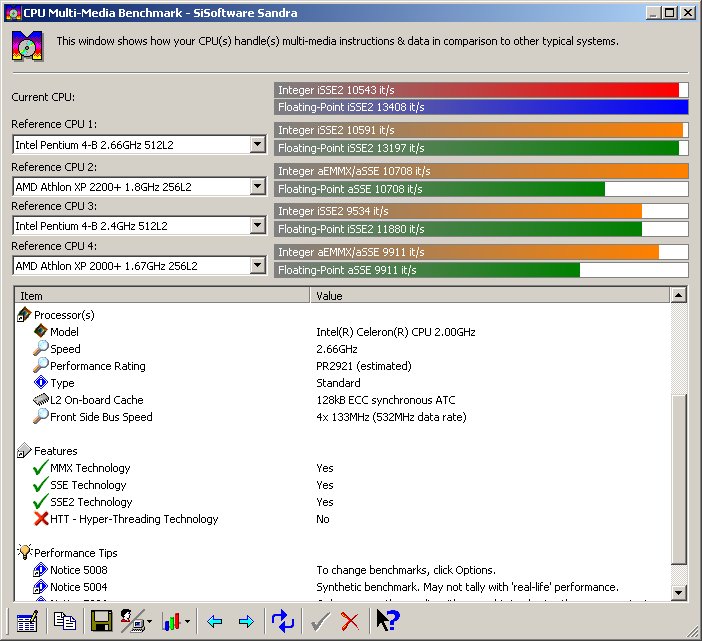The width and height of the screenshot is (702, 641).
Task: Open dropdown arrow next to chart icon
Action: point(187,621)
